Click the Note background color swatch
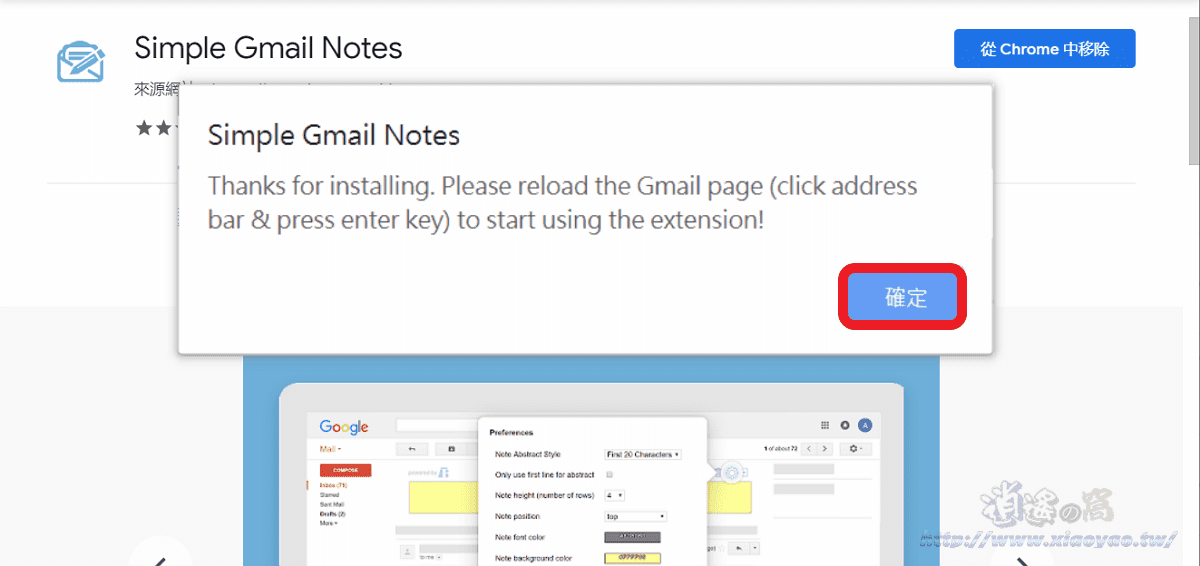The height and width of the screenshot is (566, 1200). coord(633,557)
